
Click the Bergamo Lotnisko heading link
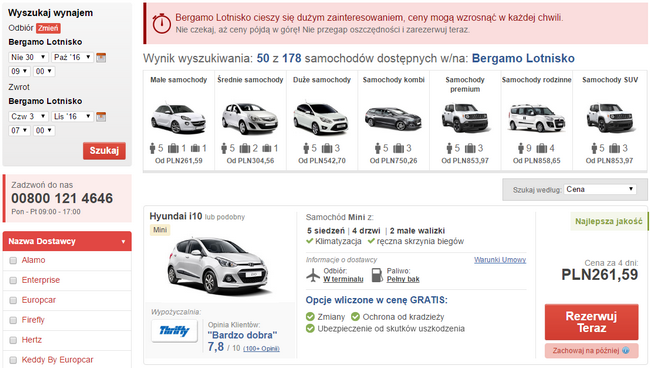[523, 58]
